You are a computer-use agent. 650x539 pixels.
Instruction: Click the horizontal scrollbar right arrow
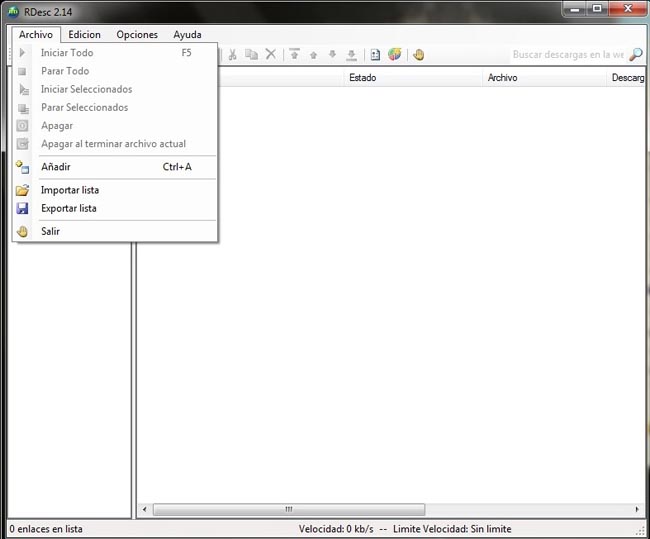(x=638, y=510)
